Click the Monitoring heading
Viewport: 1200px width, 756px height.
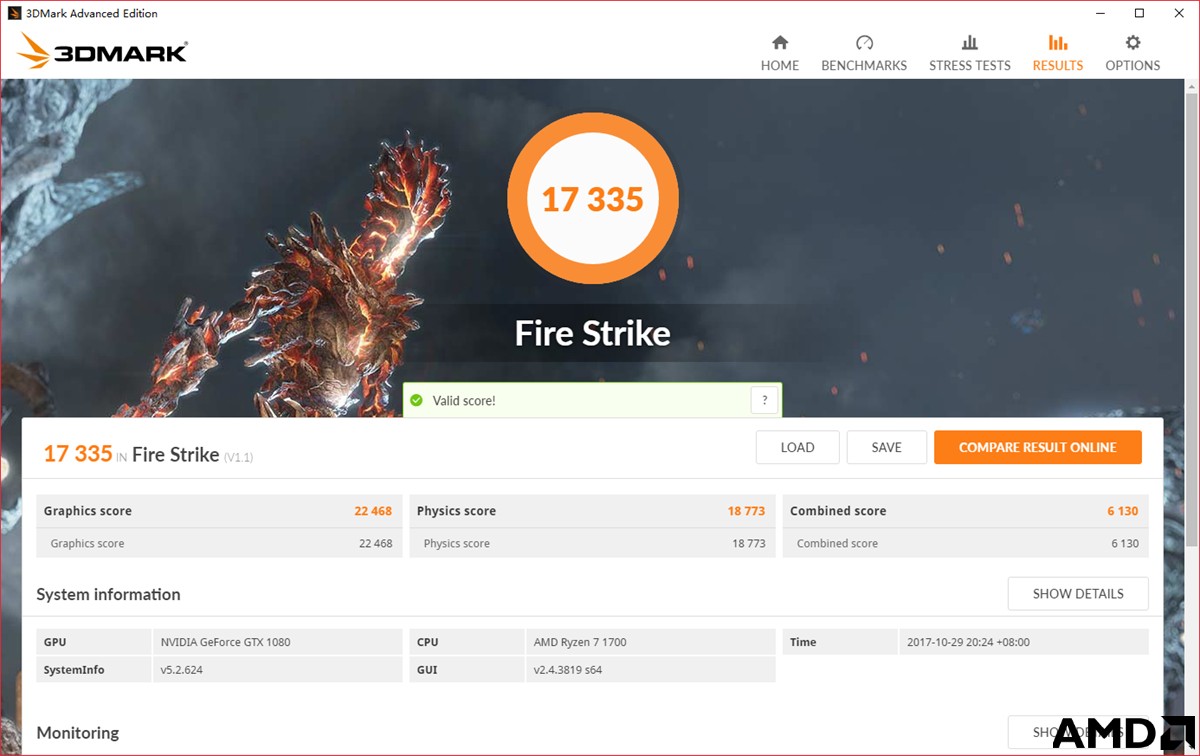78,733
